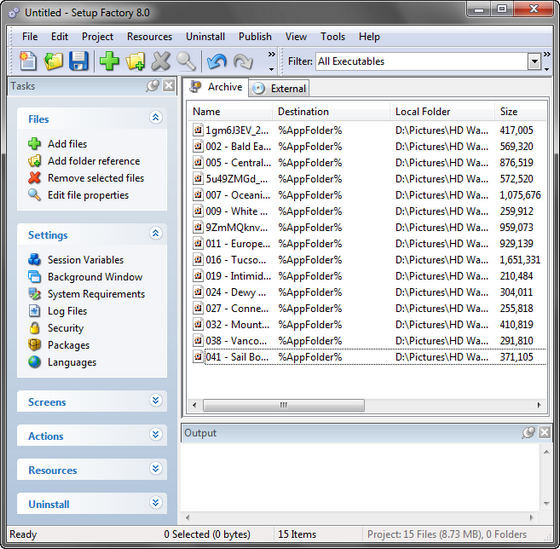Expand the Screens task group
Screen dimensions: 560x549
coord(155,400)
